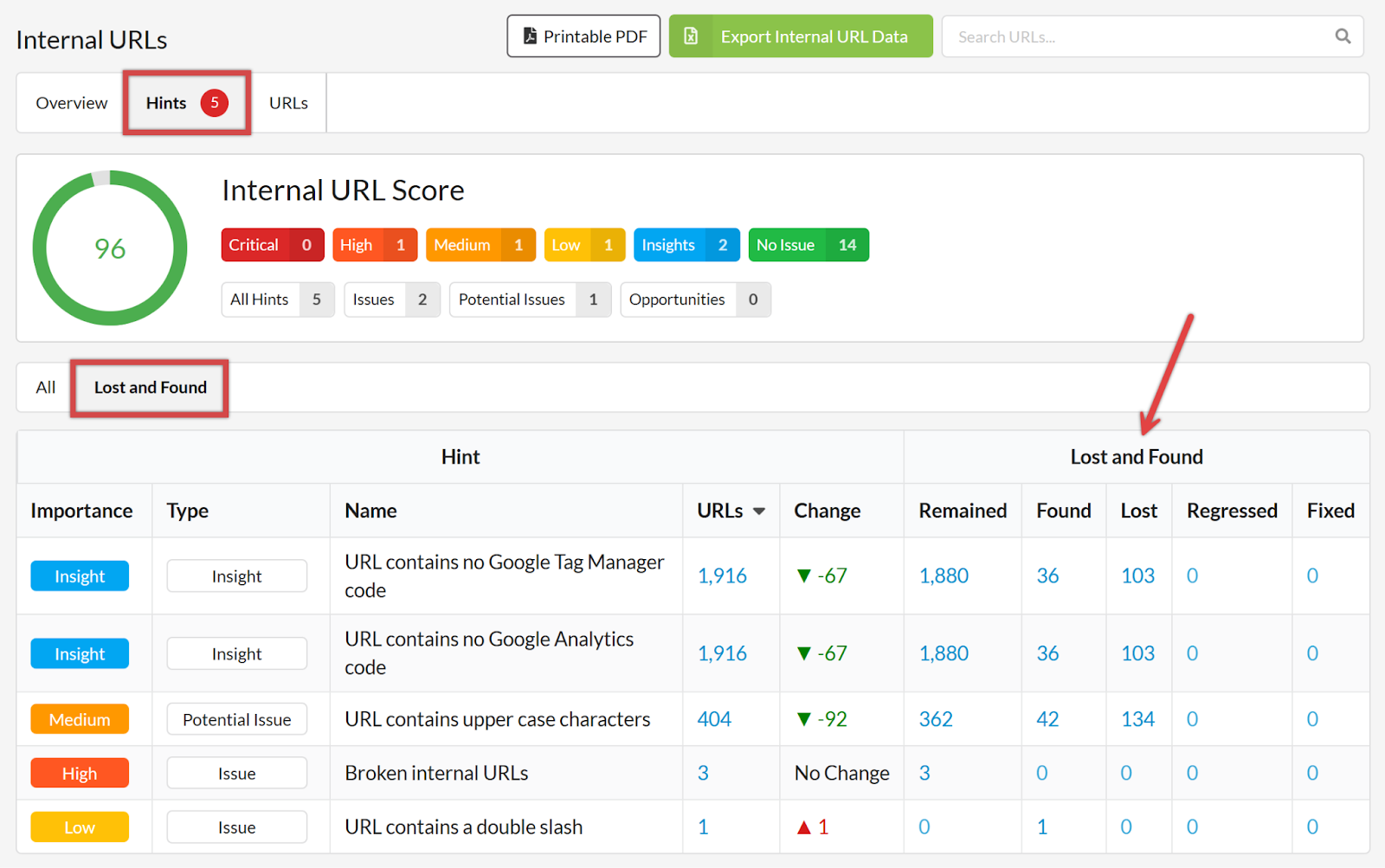Click 362 Remained count link
This screenshot has width=1385, height=868.
pos(936,719)
